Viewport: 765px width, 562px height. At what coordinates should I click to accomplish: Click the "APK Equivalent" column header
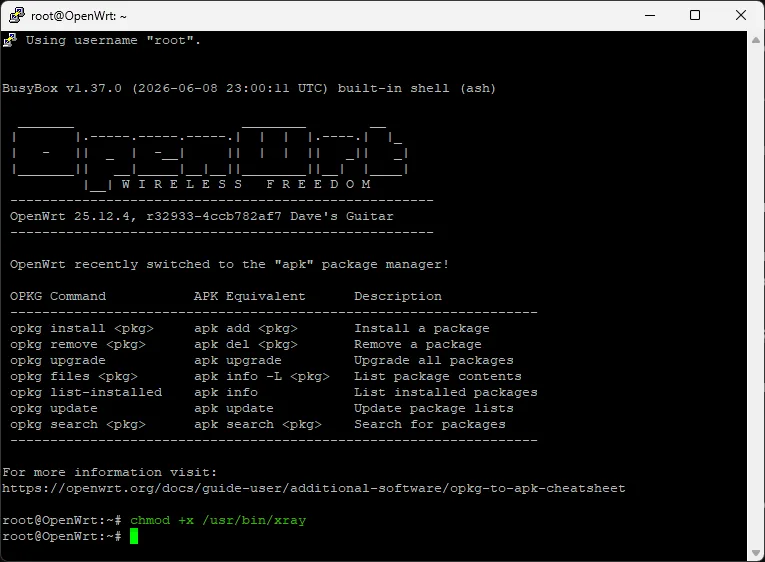(249, 296)
